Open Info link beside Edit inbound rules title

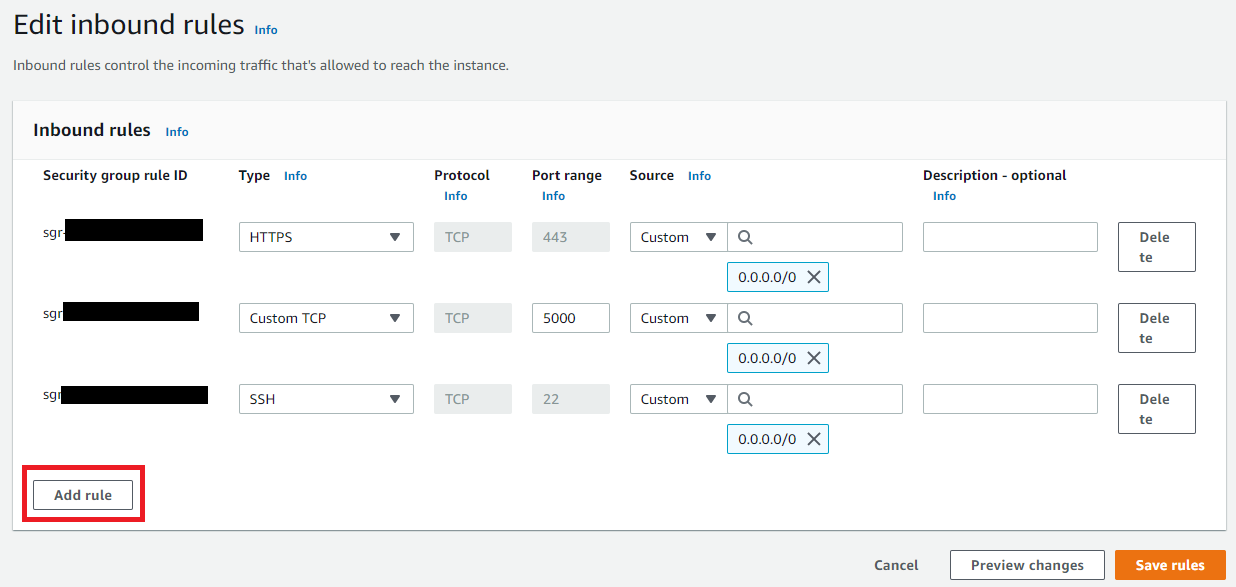point(266,30)
